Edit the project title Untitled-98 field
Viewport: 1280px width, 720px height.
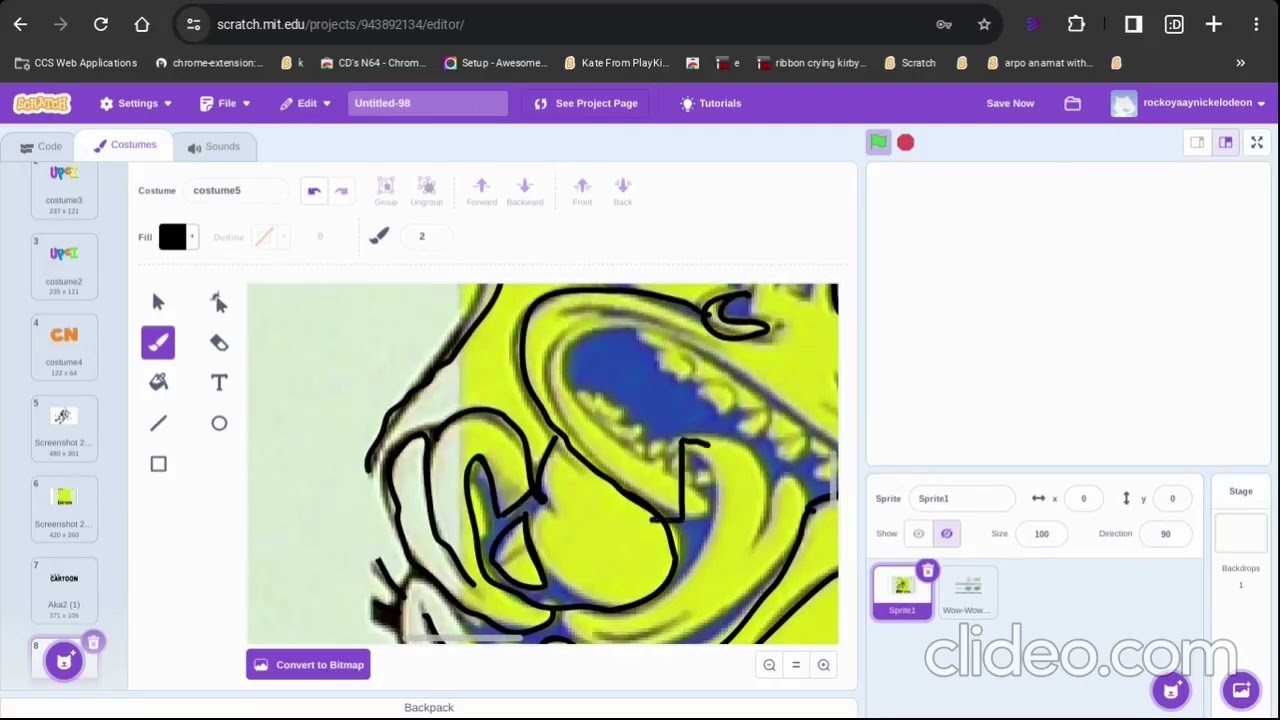pyautogui.click(x=428, y=103)
